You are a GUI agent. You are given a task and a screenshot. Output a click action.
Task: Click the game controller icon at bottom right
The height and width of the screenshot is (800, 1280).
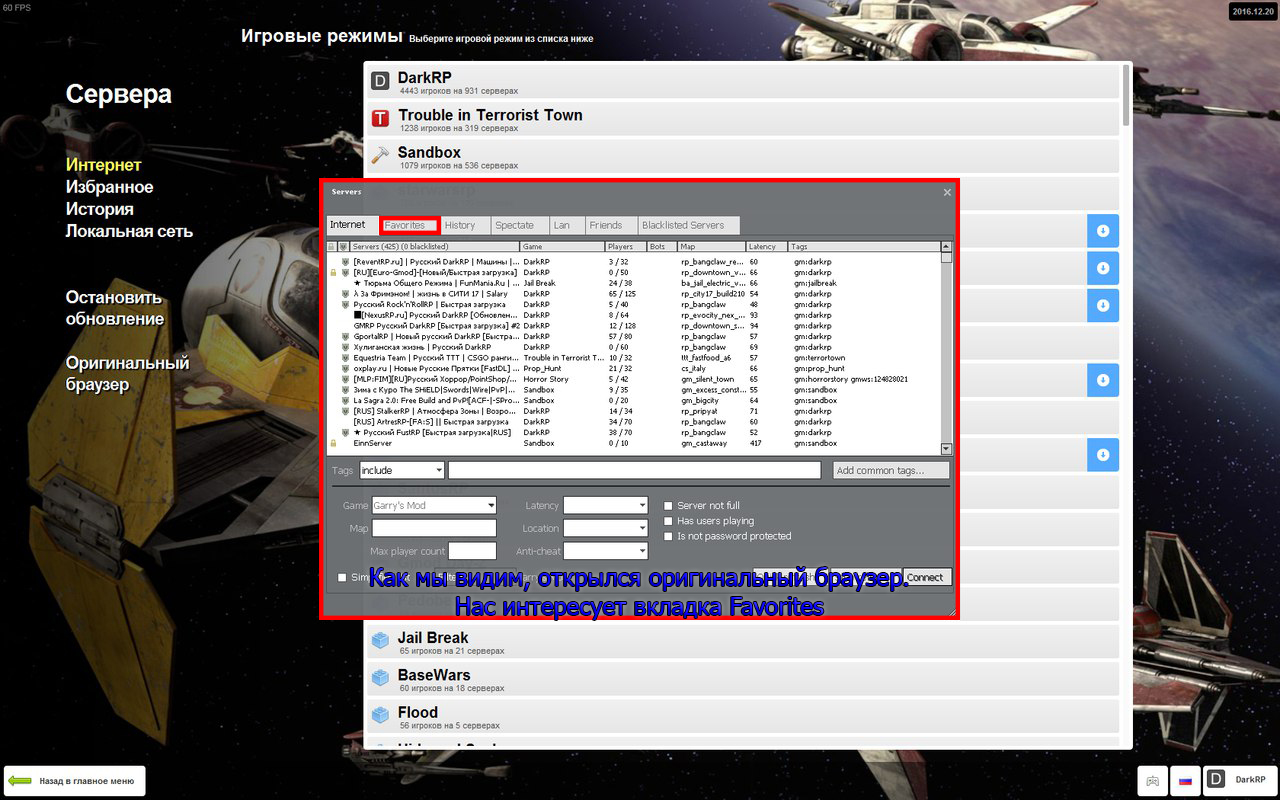1152,780
